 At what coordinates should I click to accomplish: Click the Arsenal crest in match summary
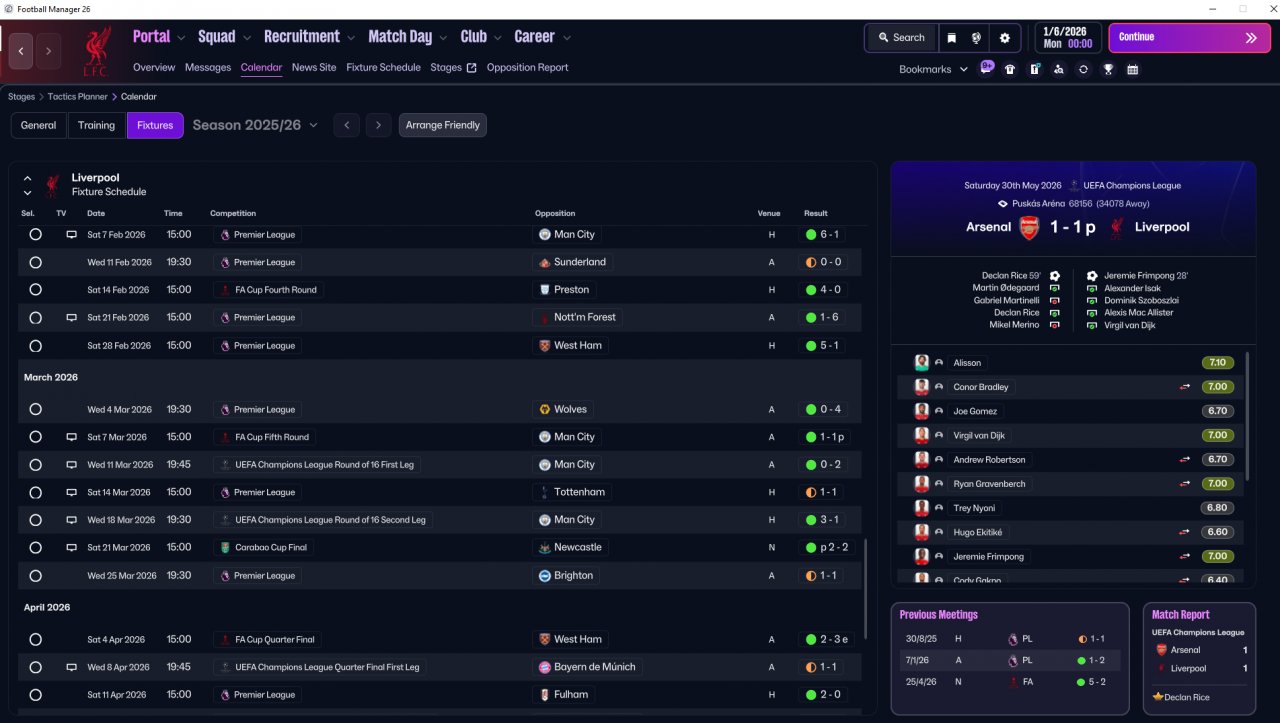coord(1029,227)
